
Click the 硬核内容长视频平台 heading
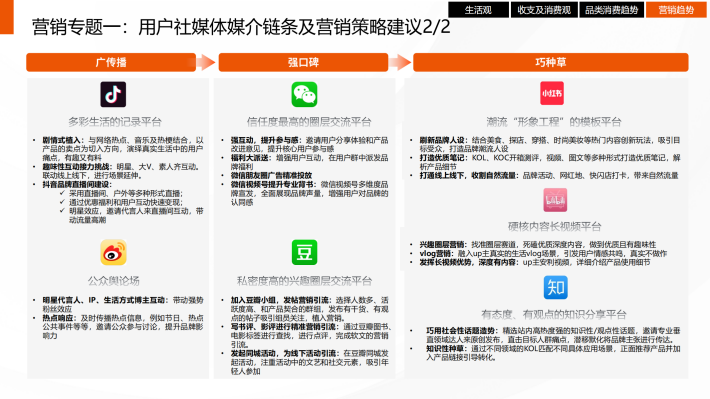pos(555,226)
